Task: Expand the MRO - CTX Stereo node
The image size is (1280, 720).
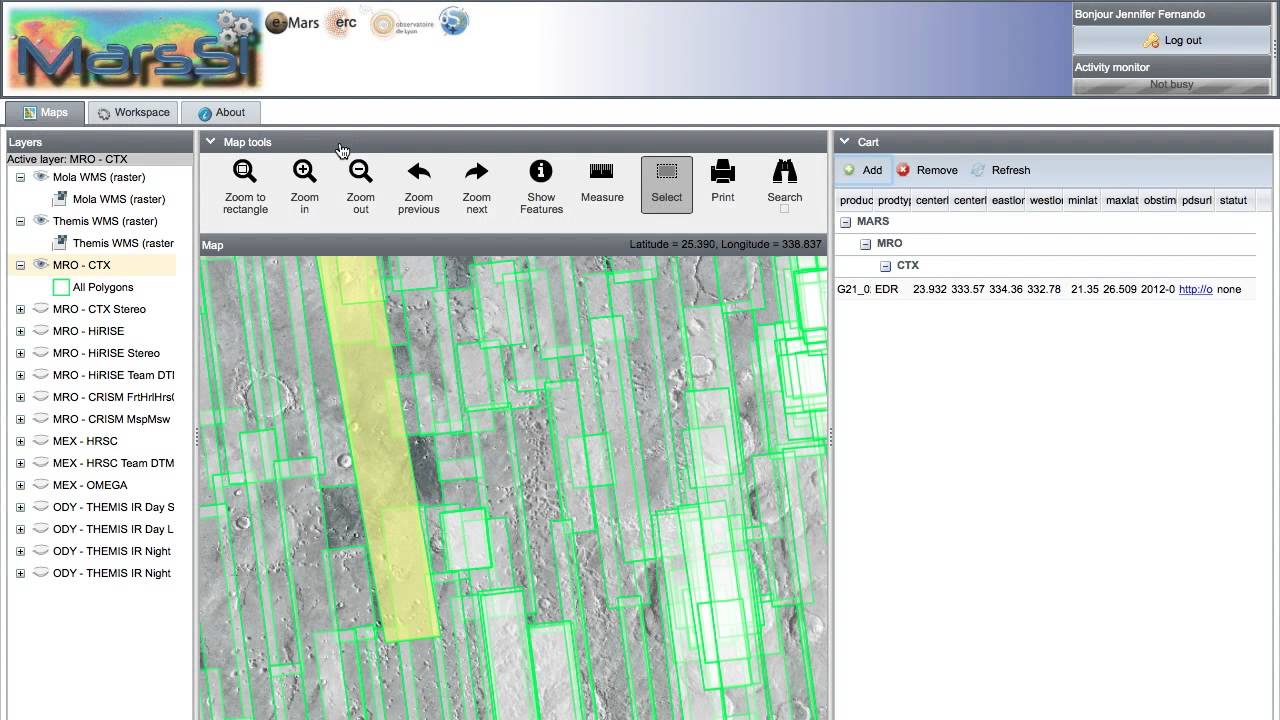Action: click(x=20, y=309)
